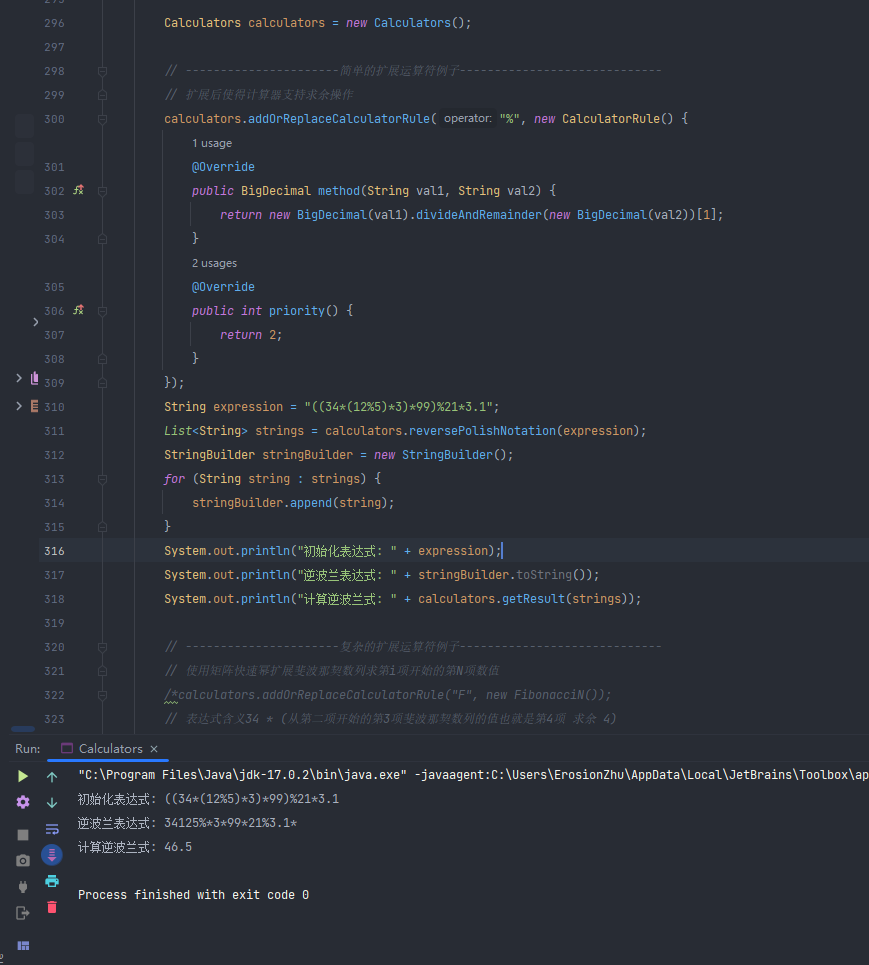Collapse the code block at line 300
This screenshot has width=869, height=965.
tap(102, 119)
